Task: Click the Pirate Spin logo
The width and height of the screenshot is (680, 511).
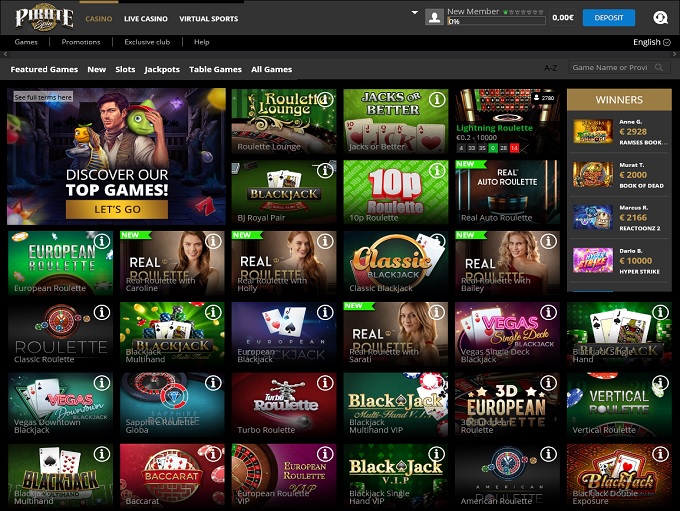Action: [44, 17]
